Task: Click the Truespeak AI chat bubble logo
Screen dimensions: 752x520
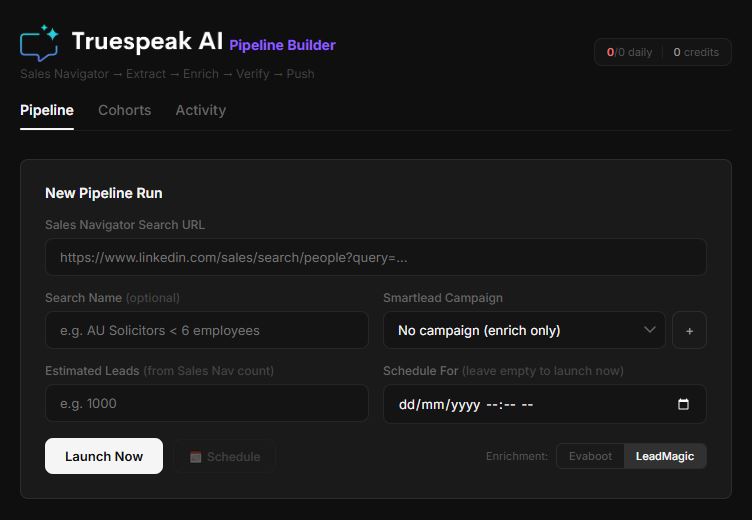Action: click(x=39, y=43)
